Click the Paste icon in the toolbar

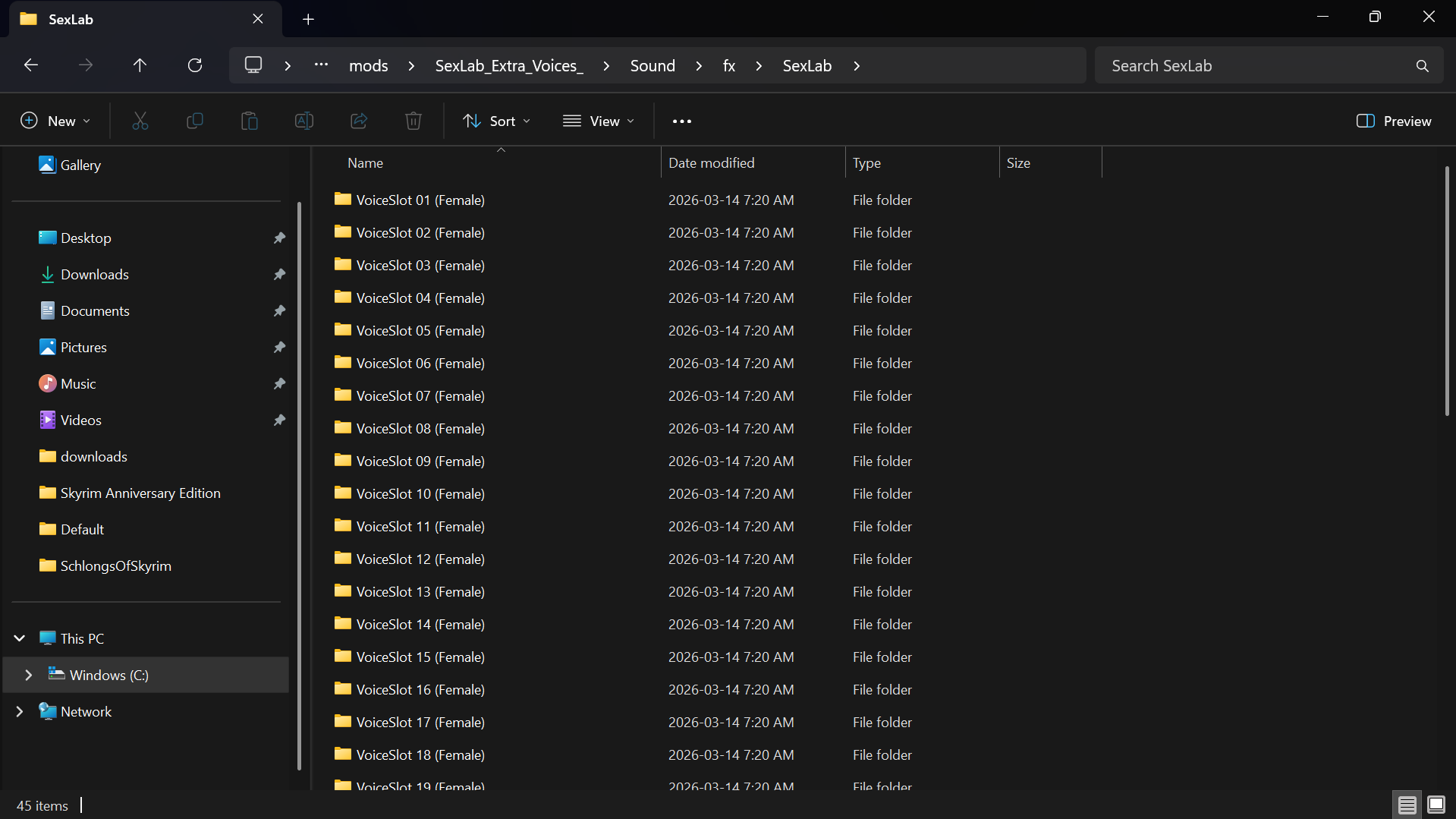(250, 121)
